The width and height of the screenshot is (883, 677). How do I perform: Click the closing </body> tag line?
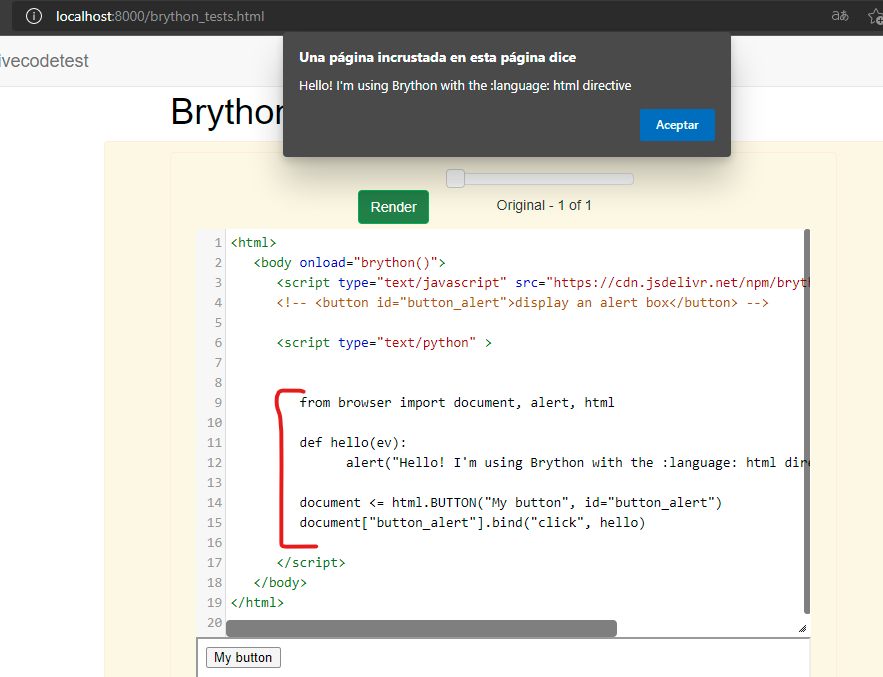[280, 582]
